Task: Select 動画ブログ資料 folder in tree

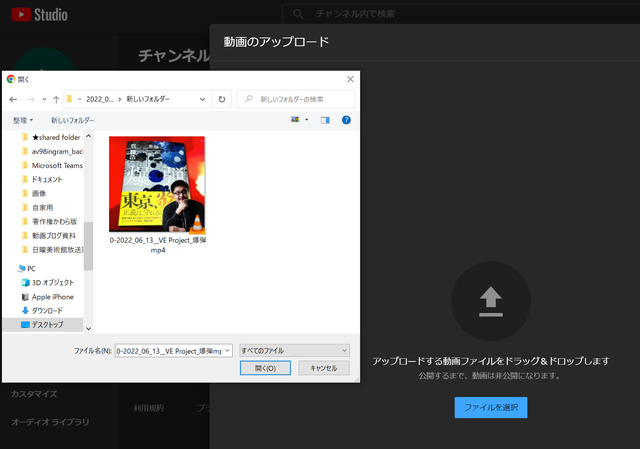Action: (49, 236)
